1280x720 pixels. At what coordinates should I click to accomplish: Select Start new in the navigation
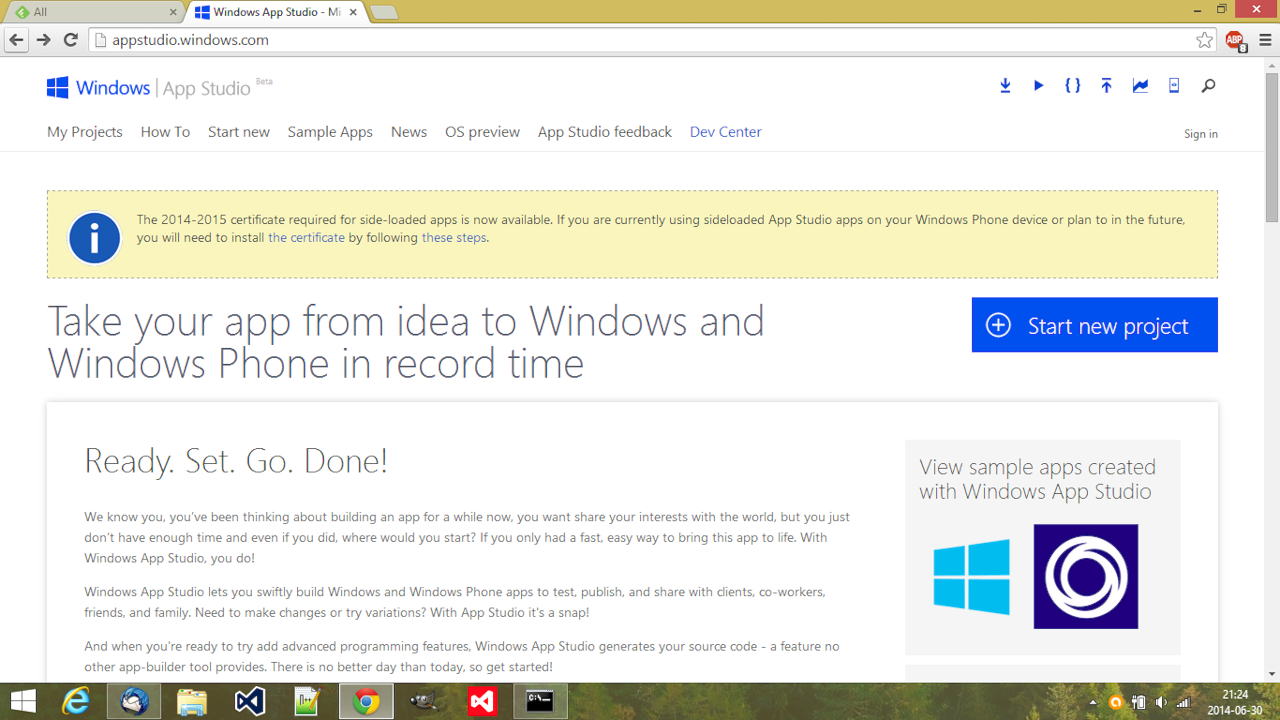239,132
